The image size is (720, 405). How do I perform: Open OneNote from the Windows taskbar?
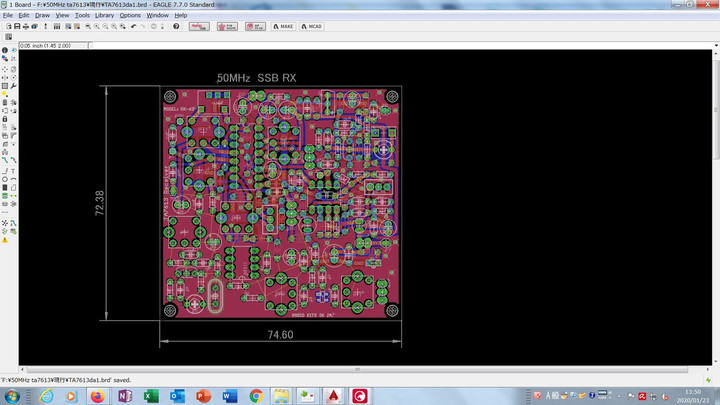(124, 396)
